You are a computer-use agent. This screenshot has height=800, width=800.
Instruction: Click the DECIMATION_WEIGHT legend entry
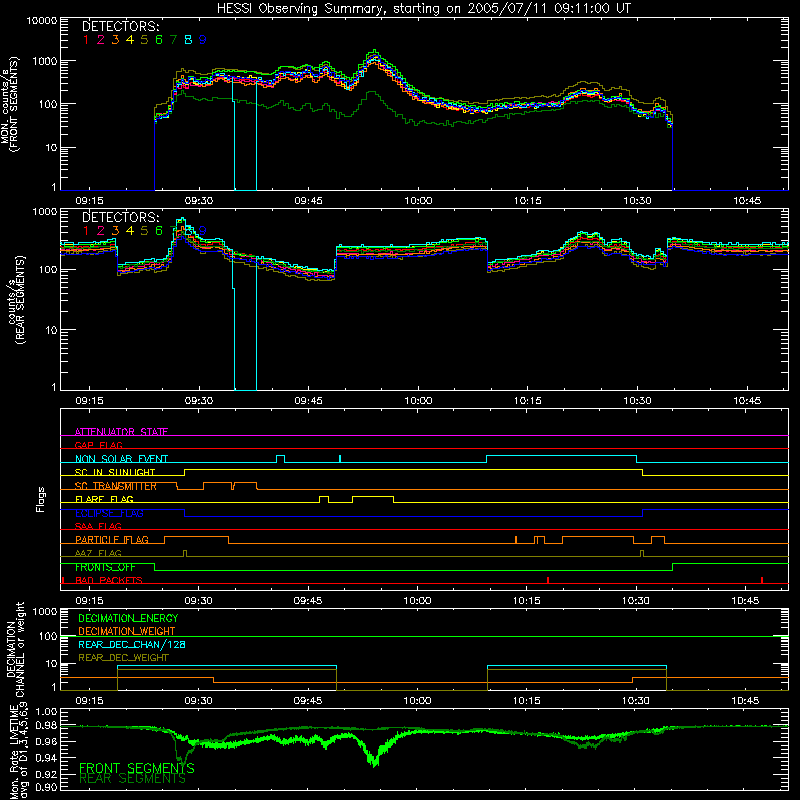pos(127,631)
